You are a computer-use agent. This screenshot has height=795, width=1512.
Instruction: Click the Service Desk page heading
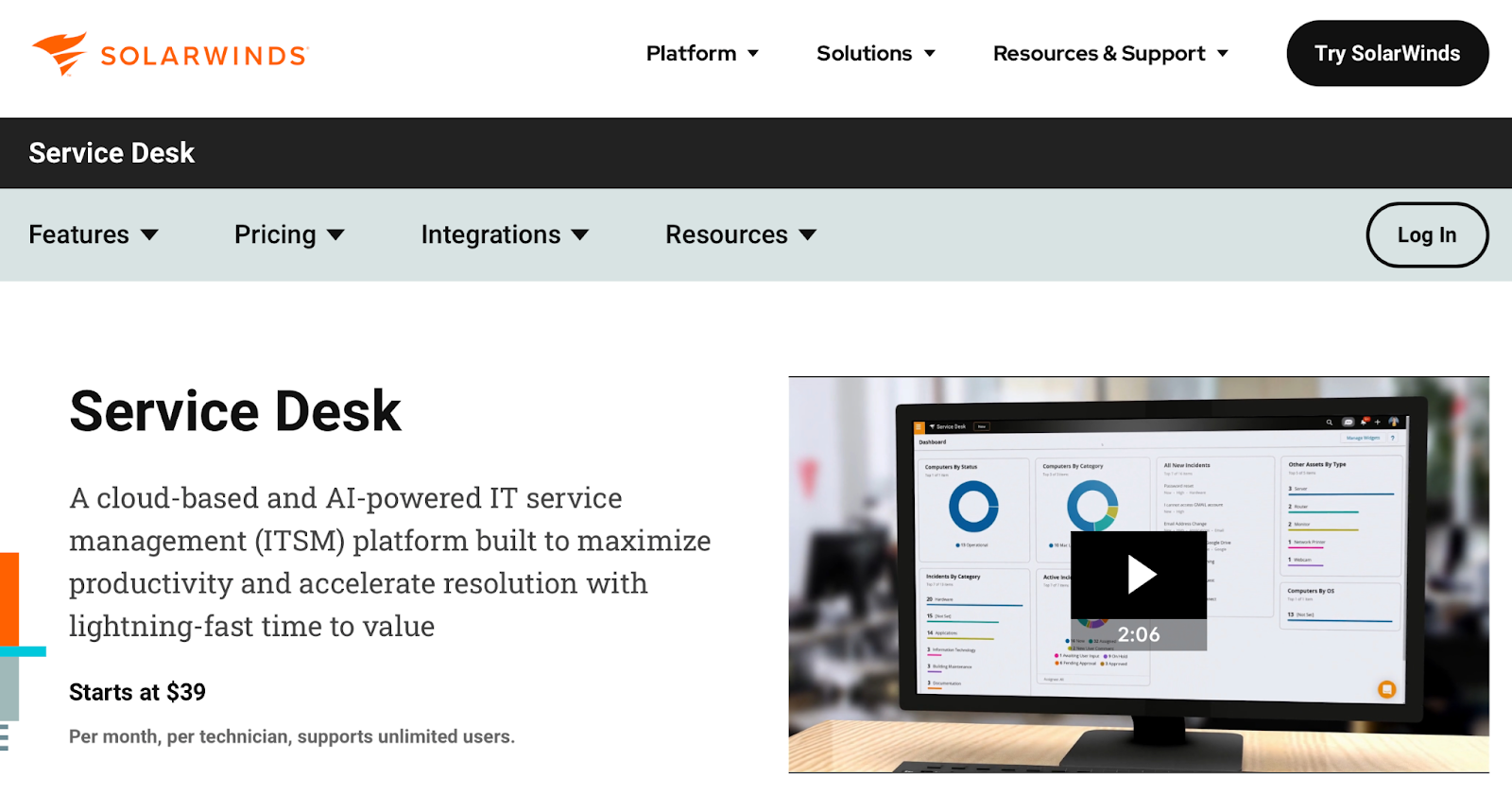click(235, 411)
